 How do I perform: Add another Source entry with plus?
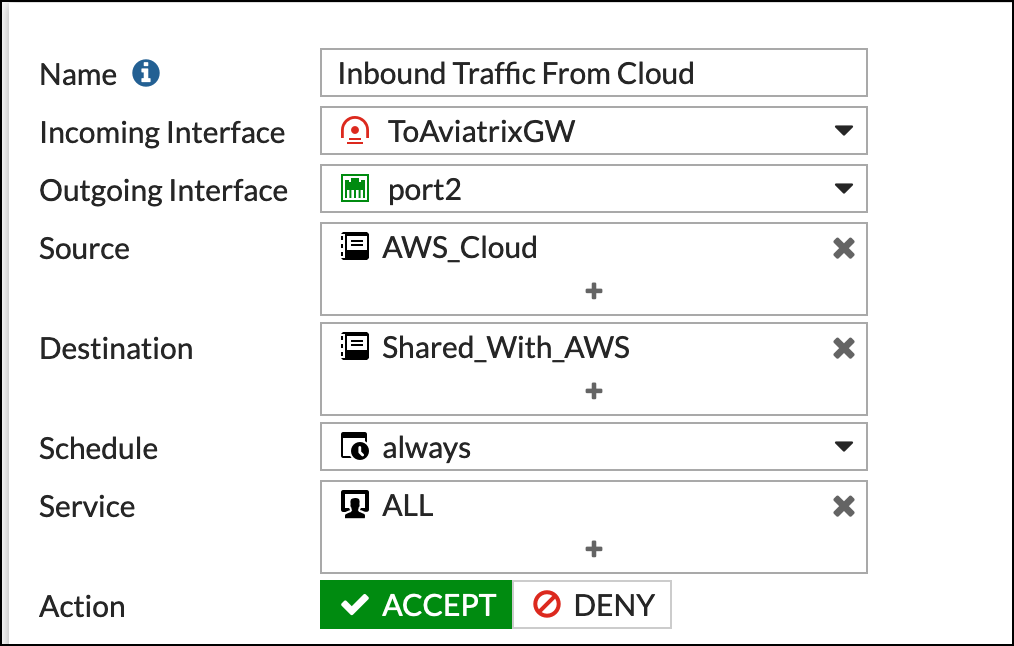pyautogui.click(x=593, y=291)
